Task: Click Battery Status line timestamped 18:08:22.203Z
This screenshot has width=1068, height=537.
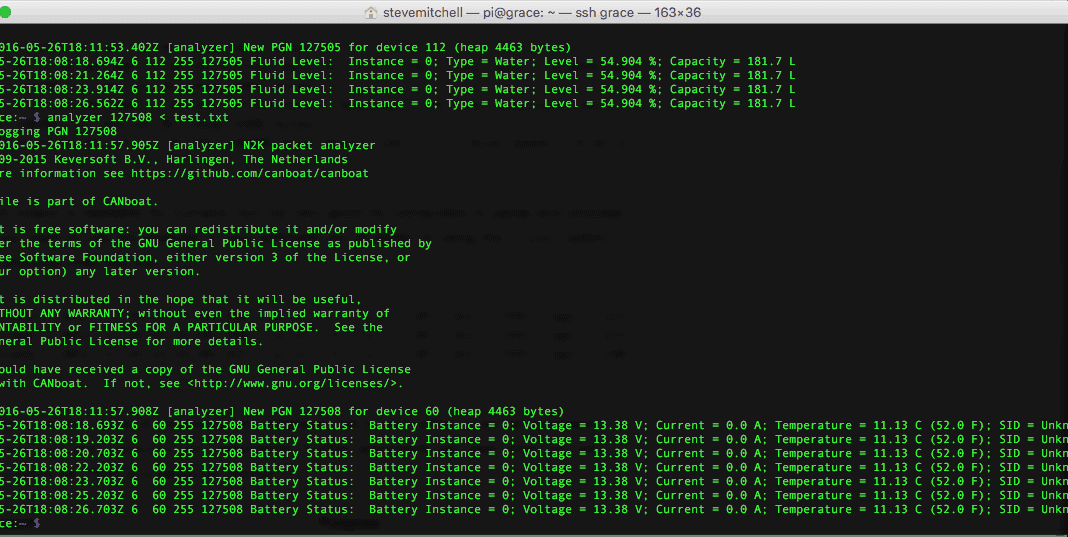Action: 534,467
